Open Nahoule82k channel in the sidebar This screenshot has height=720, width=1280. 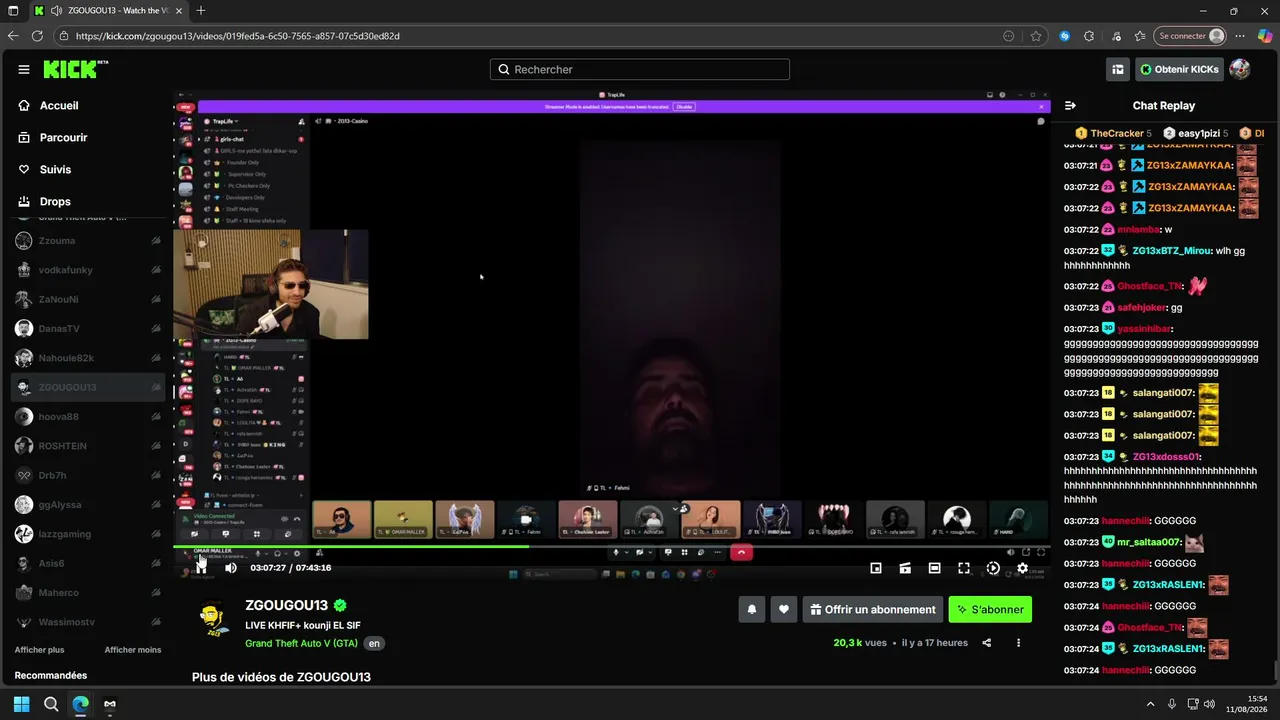coord(88,358)
